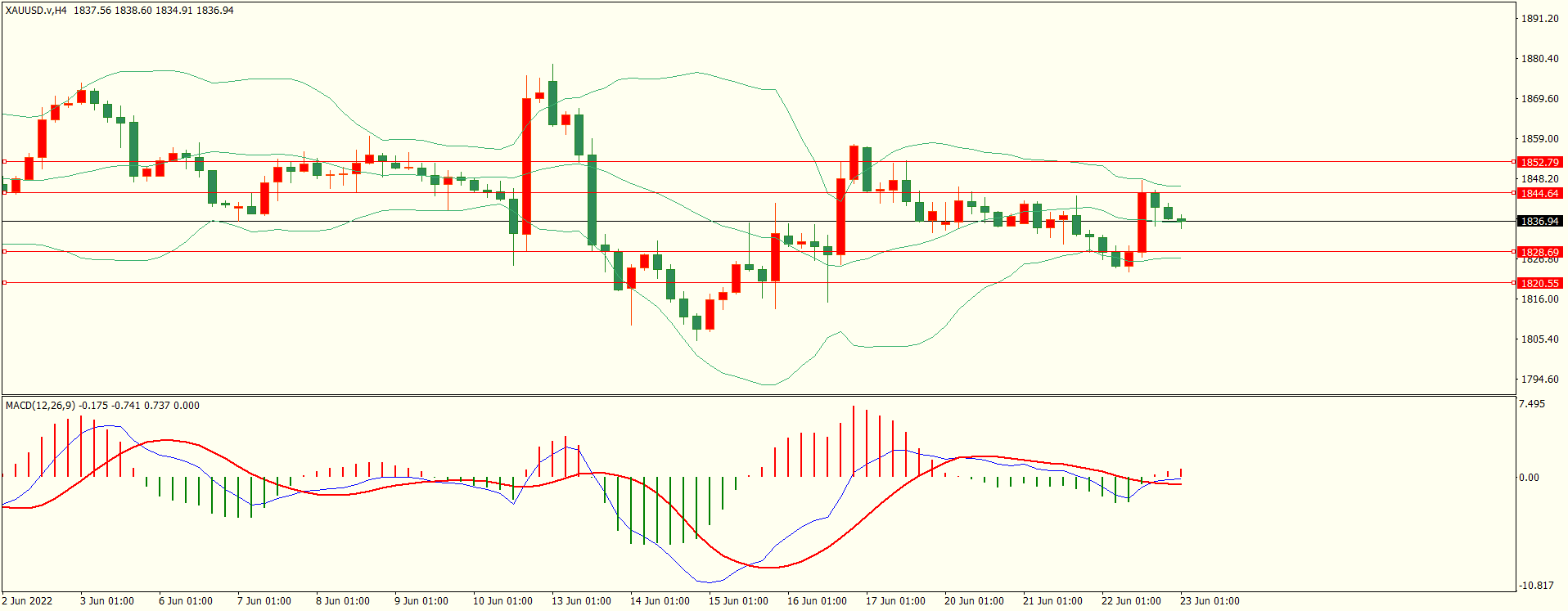This screenshot has width=1568, height=611.
Task: Click the XAUUSD.v,H4 chart title text
Action: [x=36, y=11]
